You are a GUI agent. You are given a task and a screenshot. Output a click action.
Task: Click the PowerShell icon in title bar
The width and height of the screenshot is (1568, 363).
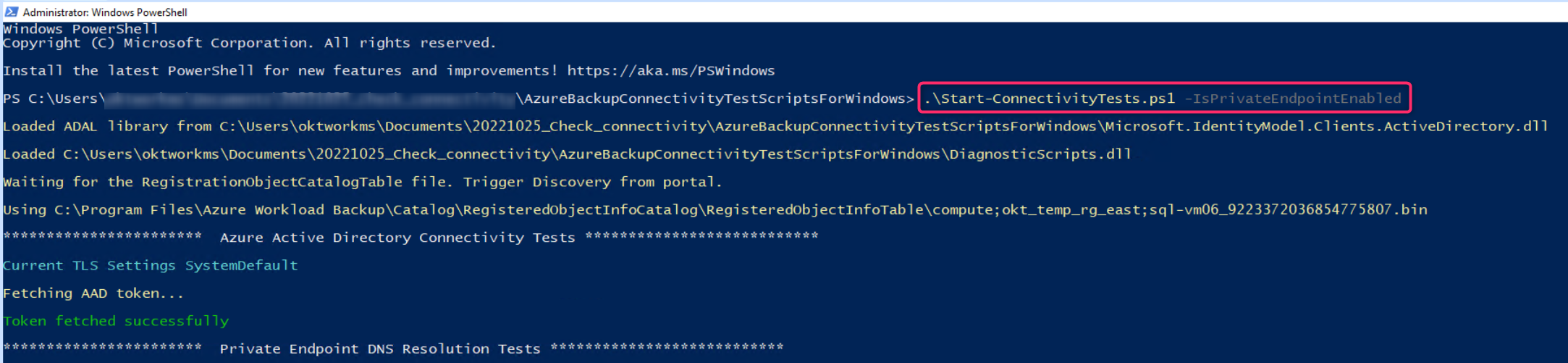(11, 12)
